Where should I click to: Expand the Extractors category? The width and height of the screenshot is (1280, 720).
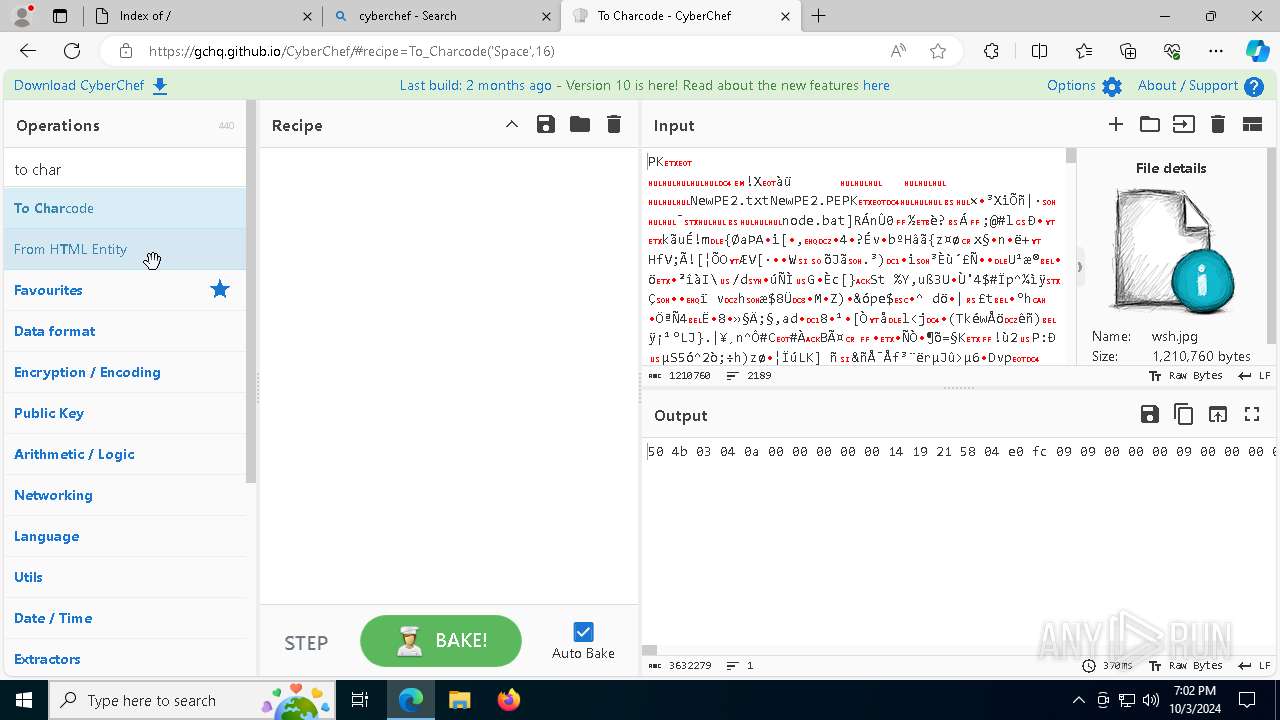point(125,658)
